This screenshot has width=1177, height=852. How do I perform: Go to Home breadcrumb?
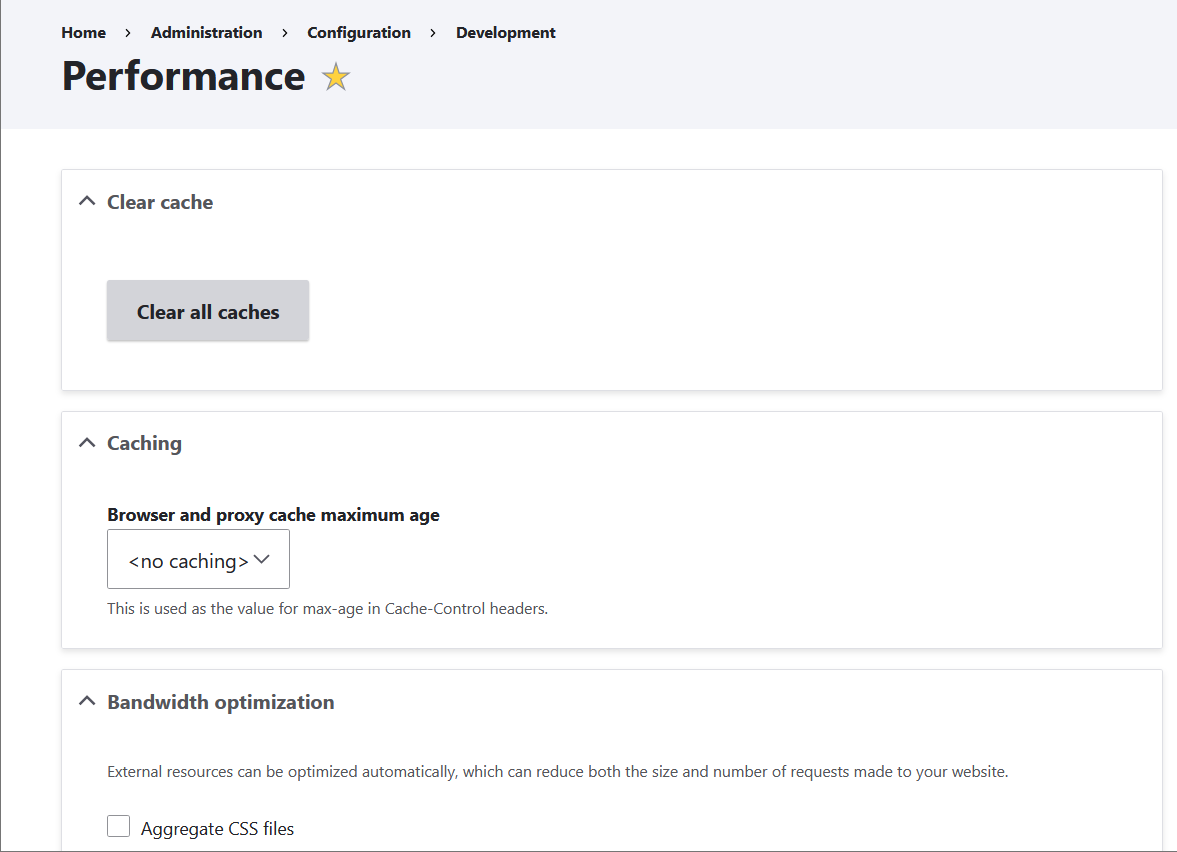pyautogui.click(x=83, y=33)
